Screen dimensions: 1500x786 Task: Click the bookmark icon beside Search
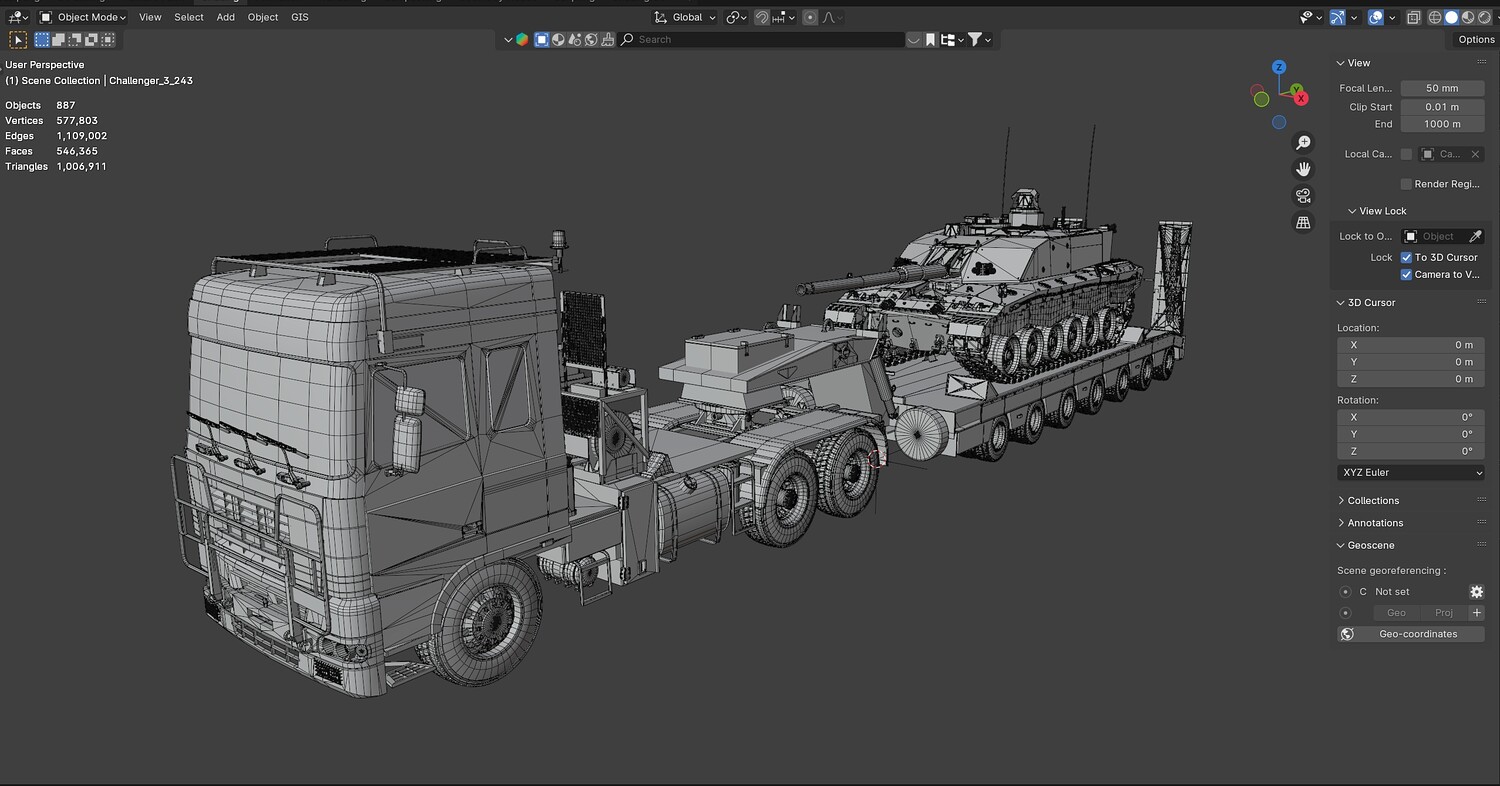[x=930, y=40]
